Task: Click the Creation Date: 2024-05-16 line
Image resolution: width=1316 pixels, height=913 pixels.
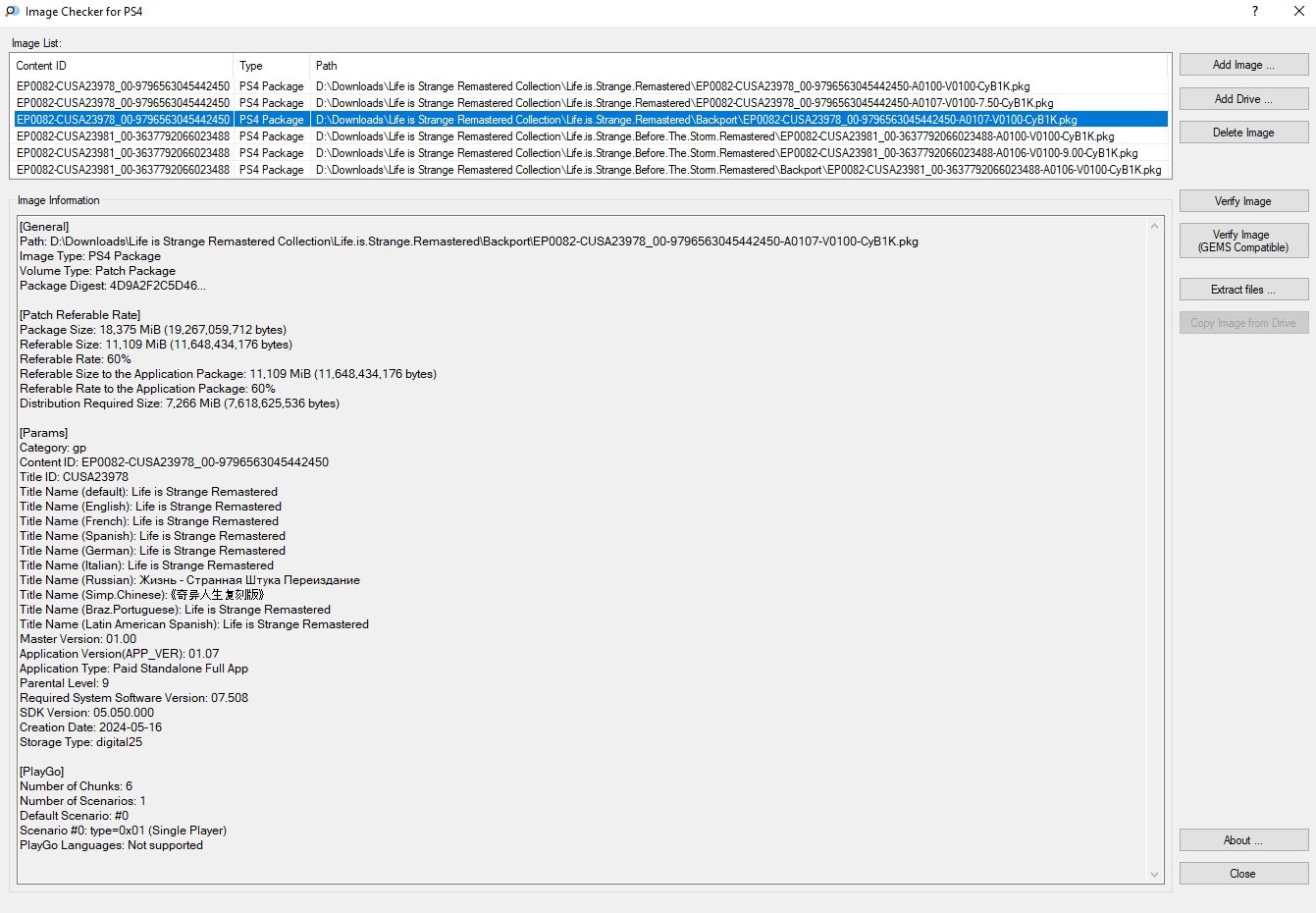Action: point(91,727)
